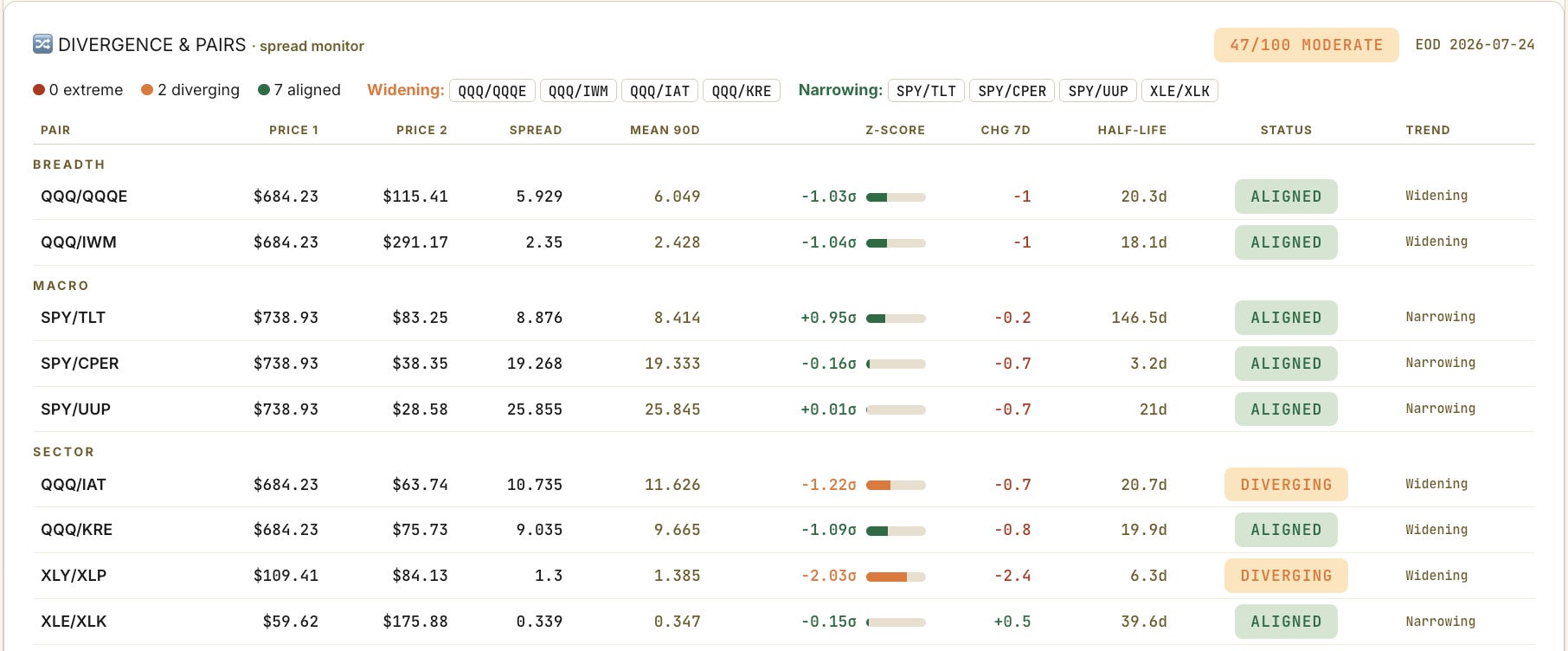Sort by the HALF-LIFE column header

coord(1132,130)
